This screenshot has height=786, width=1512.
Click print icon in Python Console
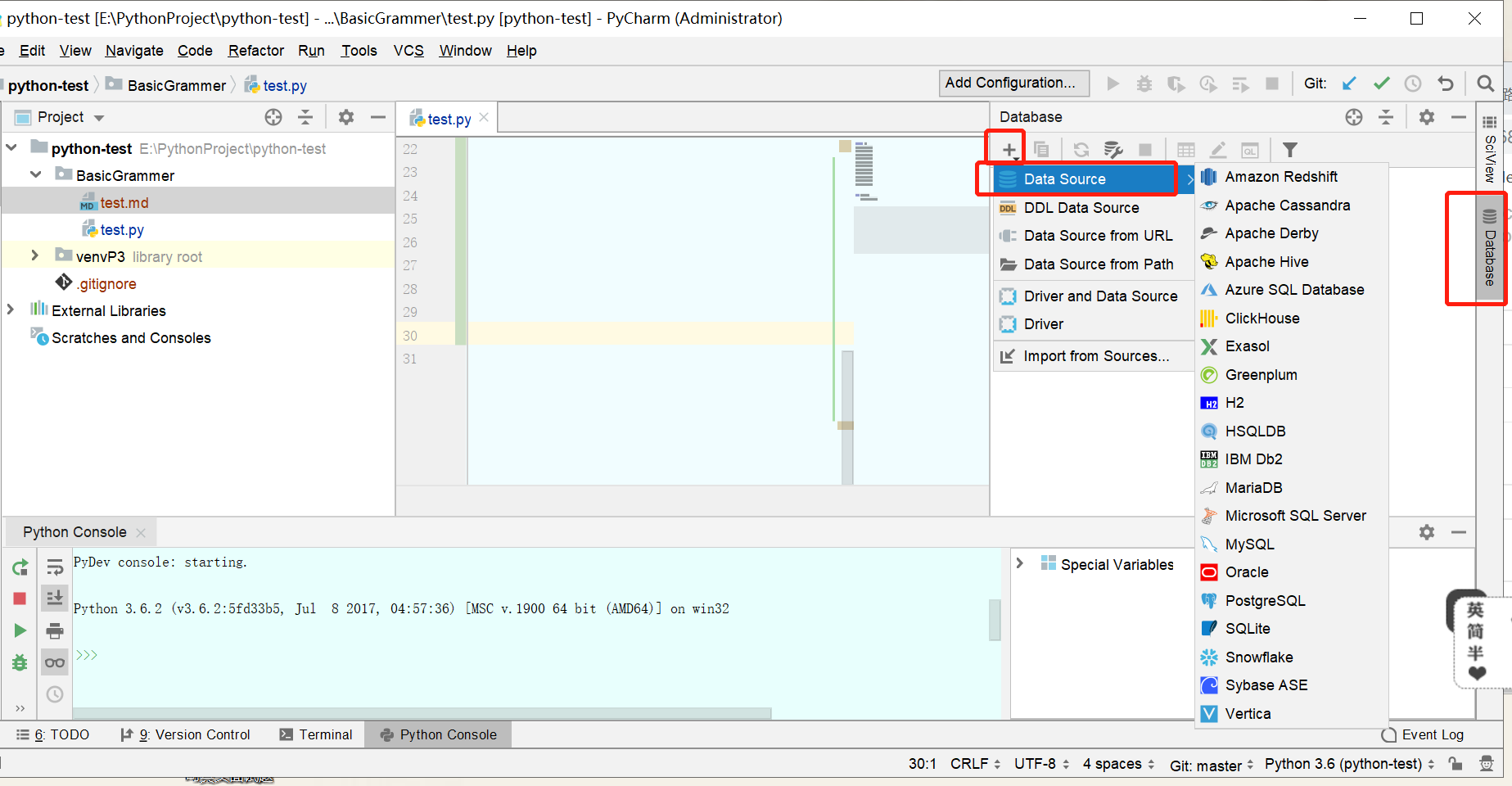click(x=55, y=630)
